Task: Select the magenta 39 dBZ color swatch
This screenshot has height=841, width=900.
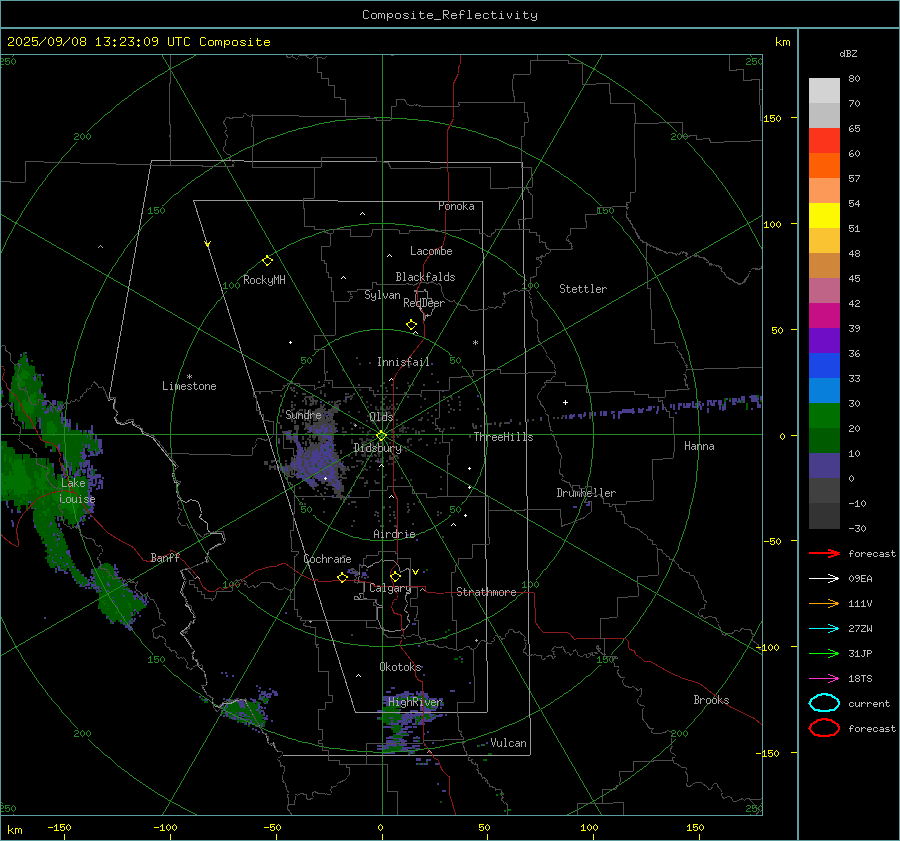Action: 824,315
